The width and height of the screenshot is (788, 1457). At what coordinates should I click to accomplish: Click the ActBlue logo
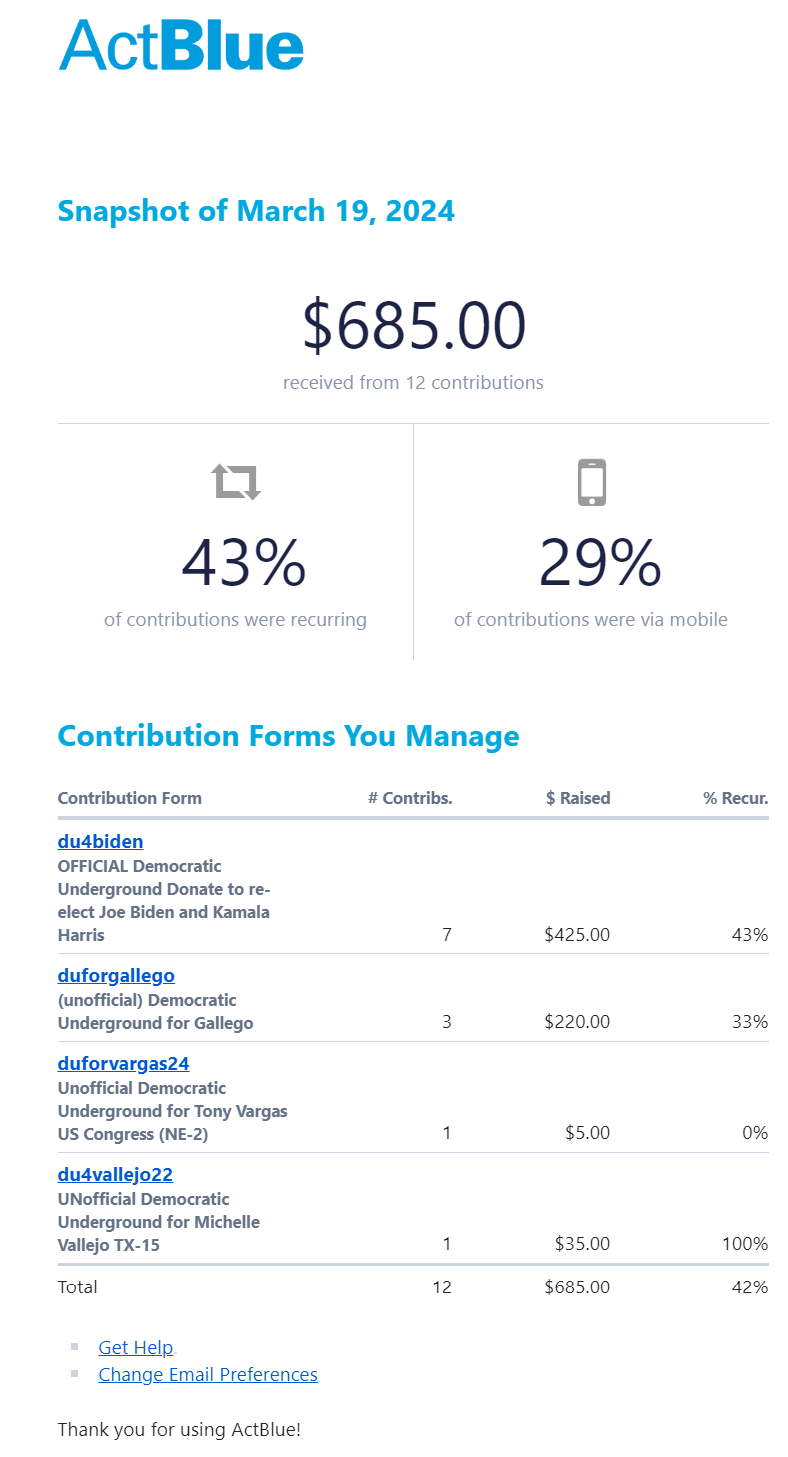pos(181,45)
